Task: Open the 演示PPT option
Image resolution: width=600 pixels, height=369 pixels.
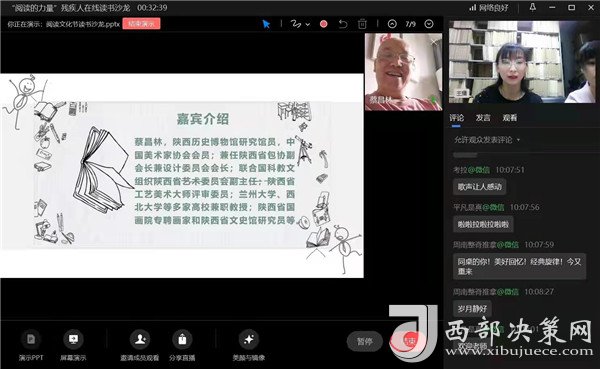Action: pos(31,345)
